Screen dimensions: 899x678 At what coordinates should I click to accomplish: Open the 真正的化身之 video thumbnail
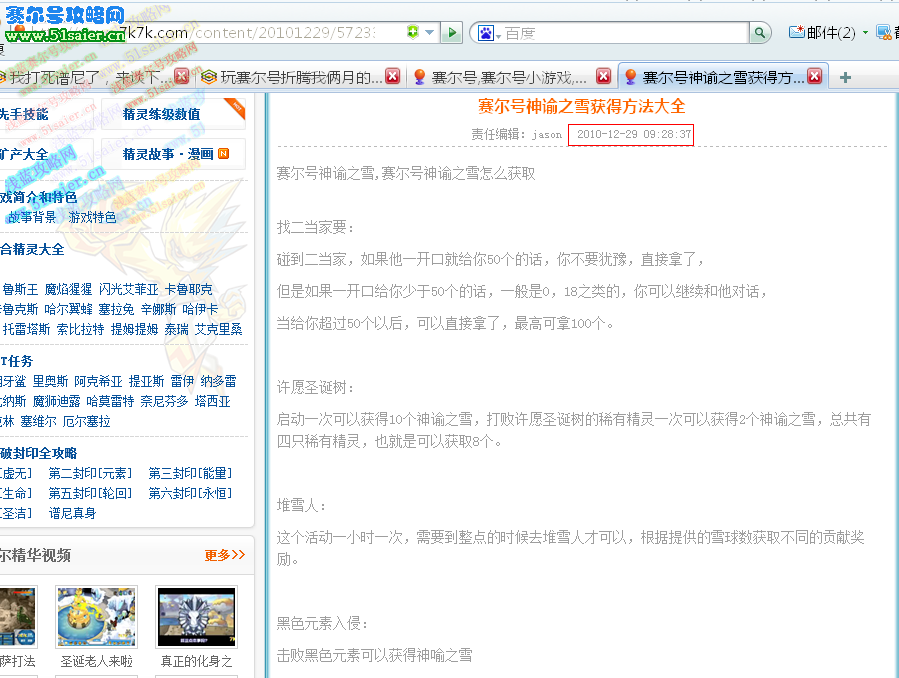(196, 617)
